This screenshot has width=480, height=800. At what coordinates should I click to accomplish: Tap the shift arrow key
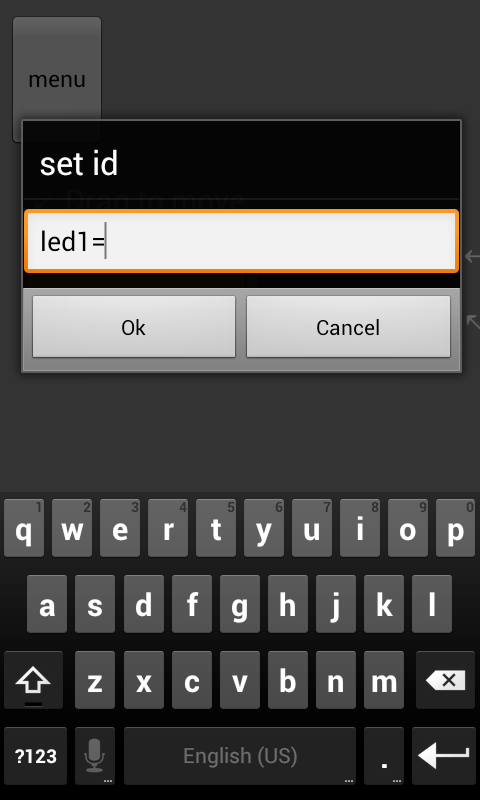click(33, 680)
